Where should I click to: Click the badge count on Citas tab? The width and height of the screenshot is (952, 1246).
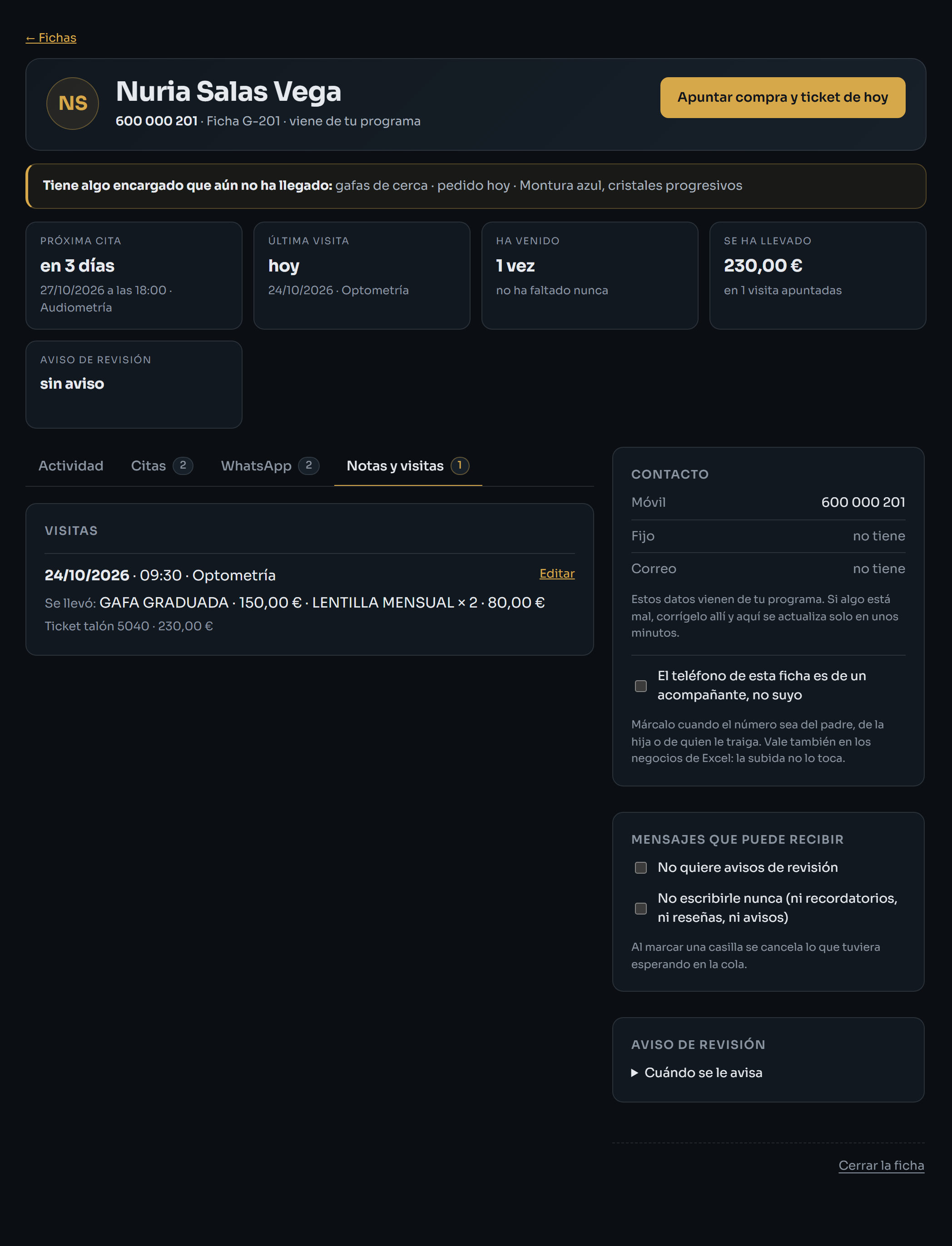pyautogui.click(x=183, y=465)
